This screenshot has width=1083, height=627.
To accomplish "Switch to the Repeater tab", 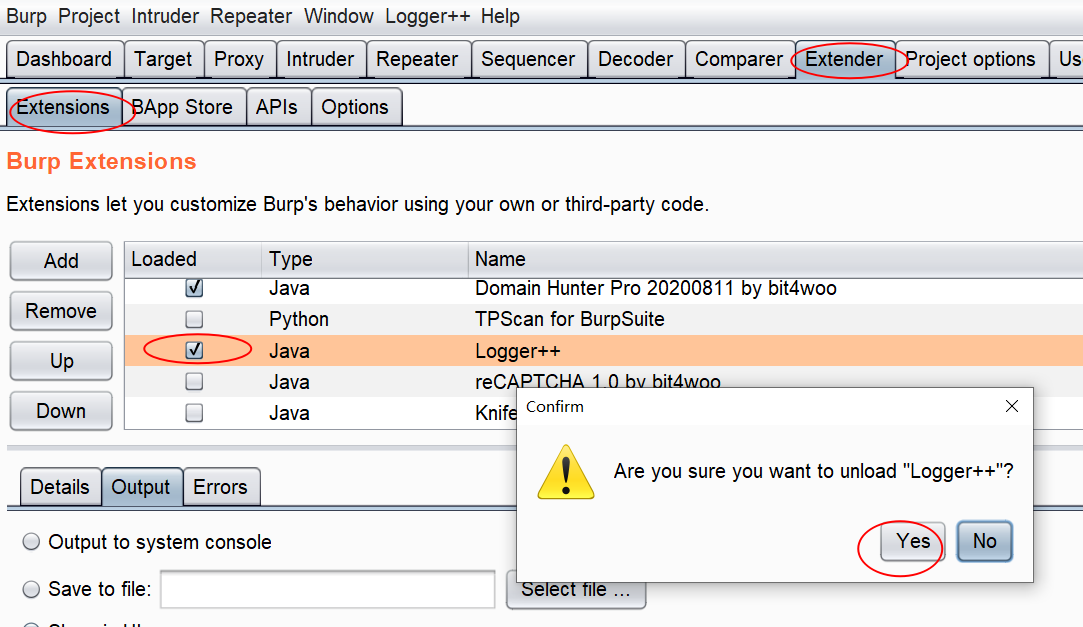I will [x=417, y=59].
